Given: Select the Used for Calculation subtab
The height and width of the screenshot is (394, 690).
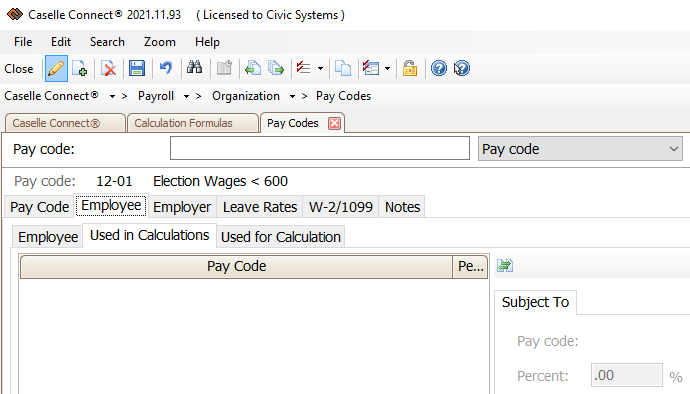Looking at the screenshot, I should [280, 237].
